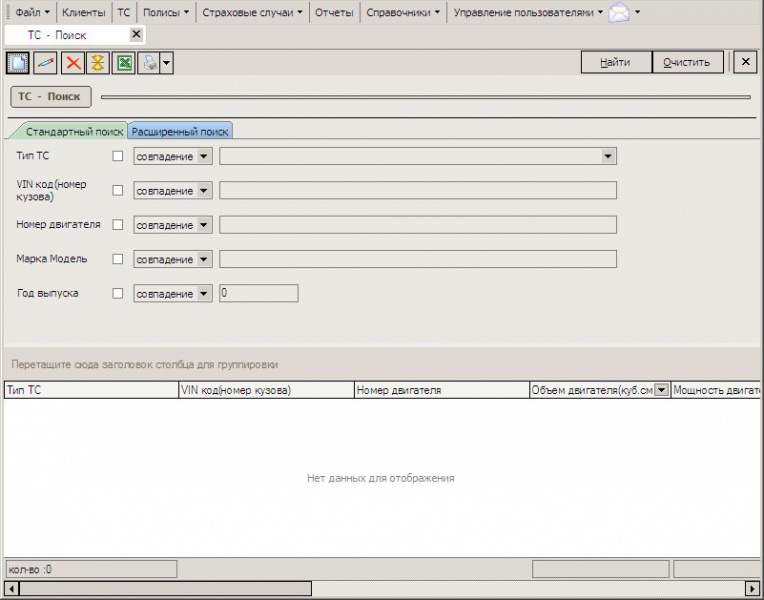Click the red X delete icon
764x600 pixels.
(x=72, y=63)
